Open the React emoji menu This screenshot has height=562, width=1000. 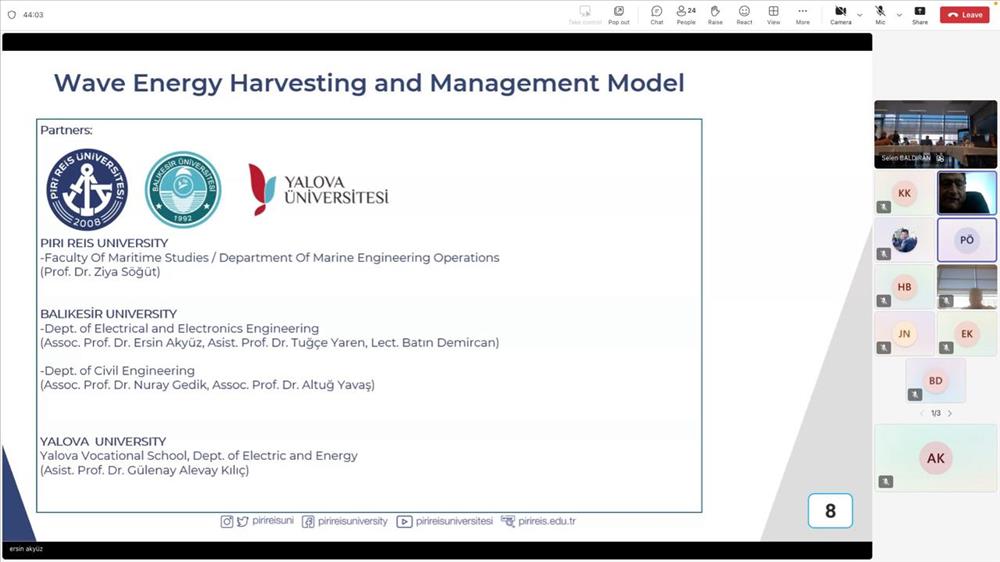pyautogui.click(x=744, y=15)
